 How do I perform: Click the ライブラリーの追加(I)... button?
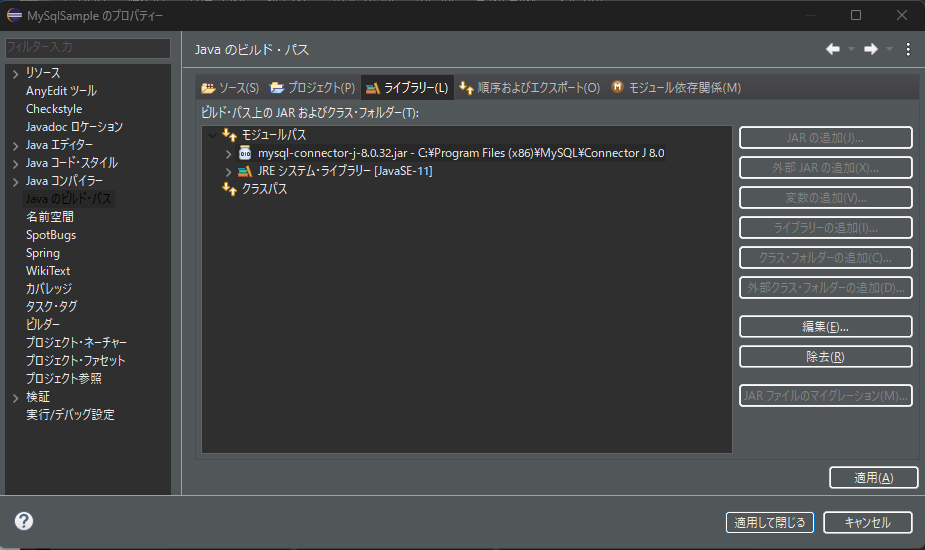[x=825, y=228]
